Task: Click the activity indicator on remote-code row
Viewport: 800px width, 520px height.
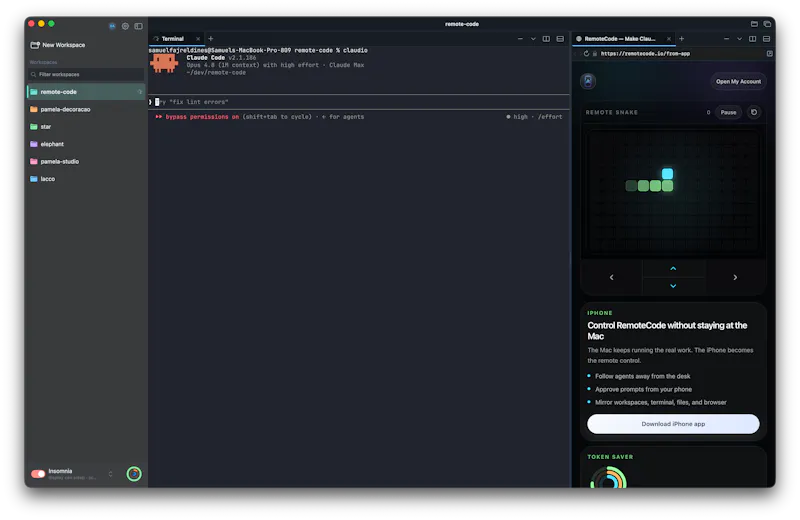Action: pos(139,92)
